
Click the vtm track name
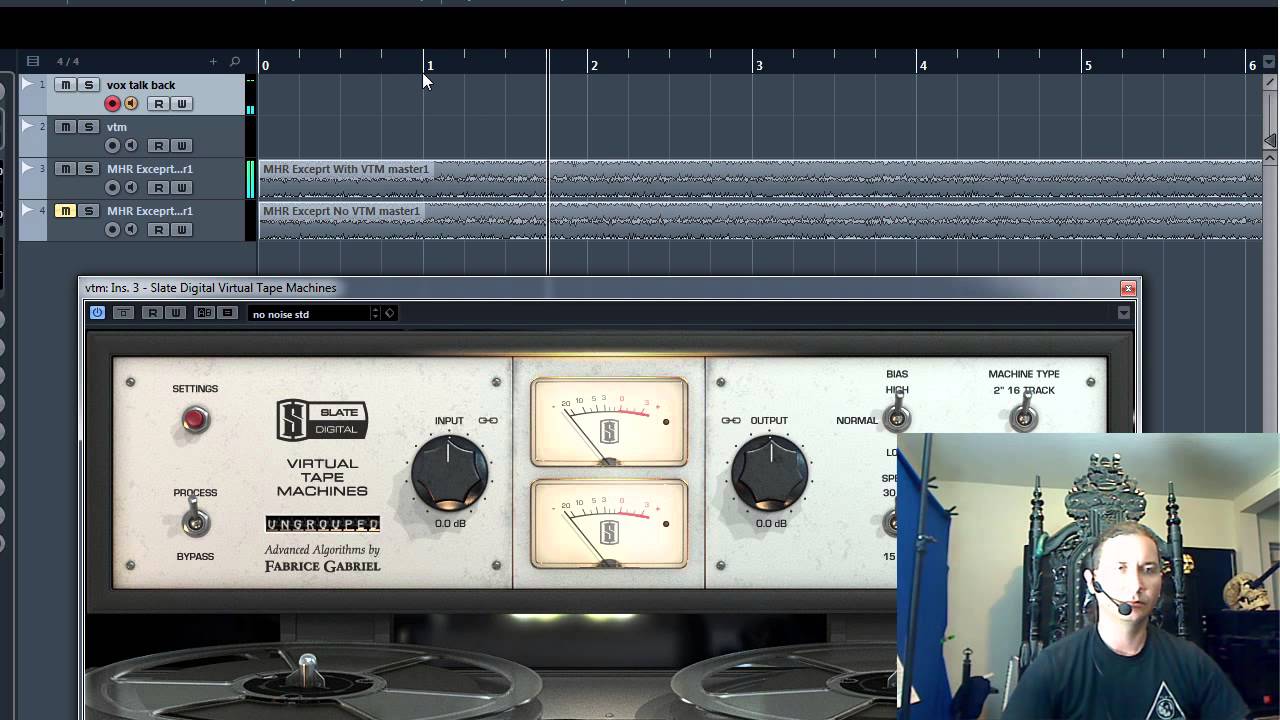tap(117, 127)
